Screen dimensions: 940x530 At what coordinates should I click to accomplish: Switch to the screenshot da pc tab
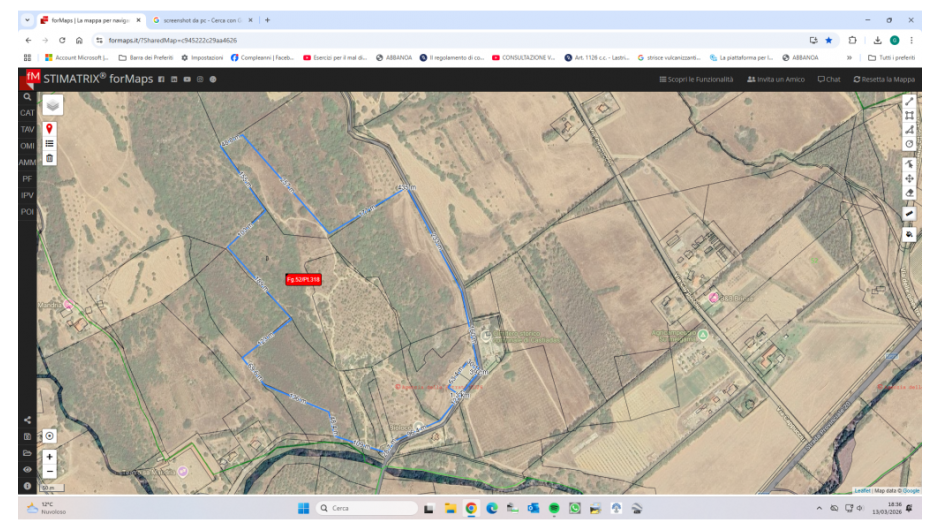point(196,20)
